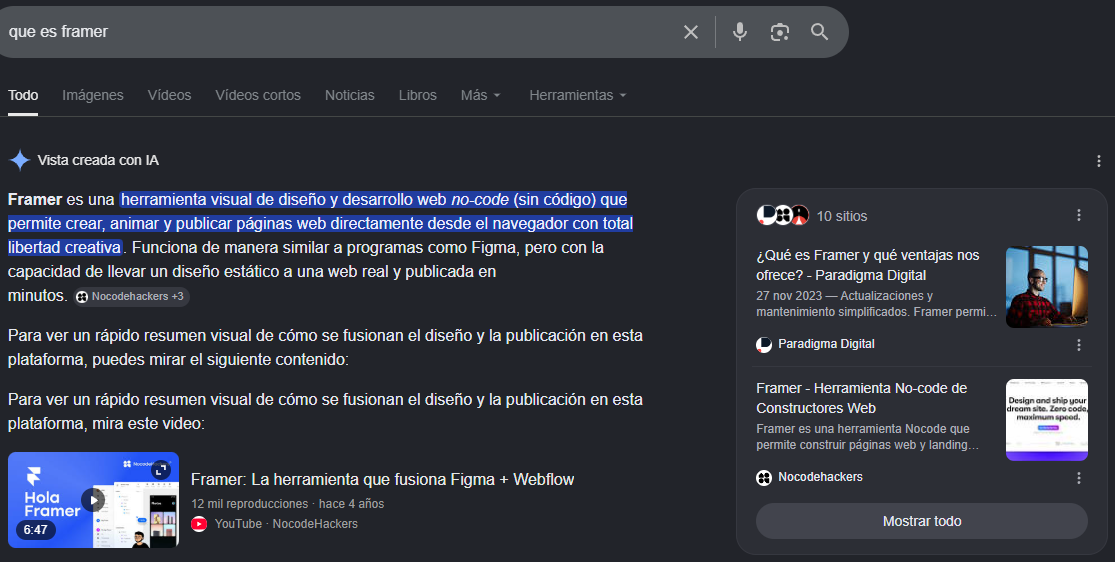Open '¿Qué es Framer y qué ventajas' article
This screenshot has height=562, width=1115.
point(868,265)
